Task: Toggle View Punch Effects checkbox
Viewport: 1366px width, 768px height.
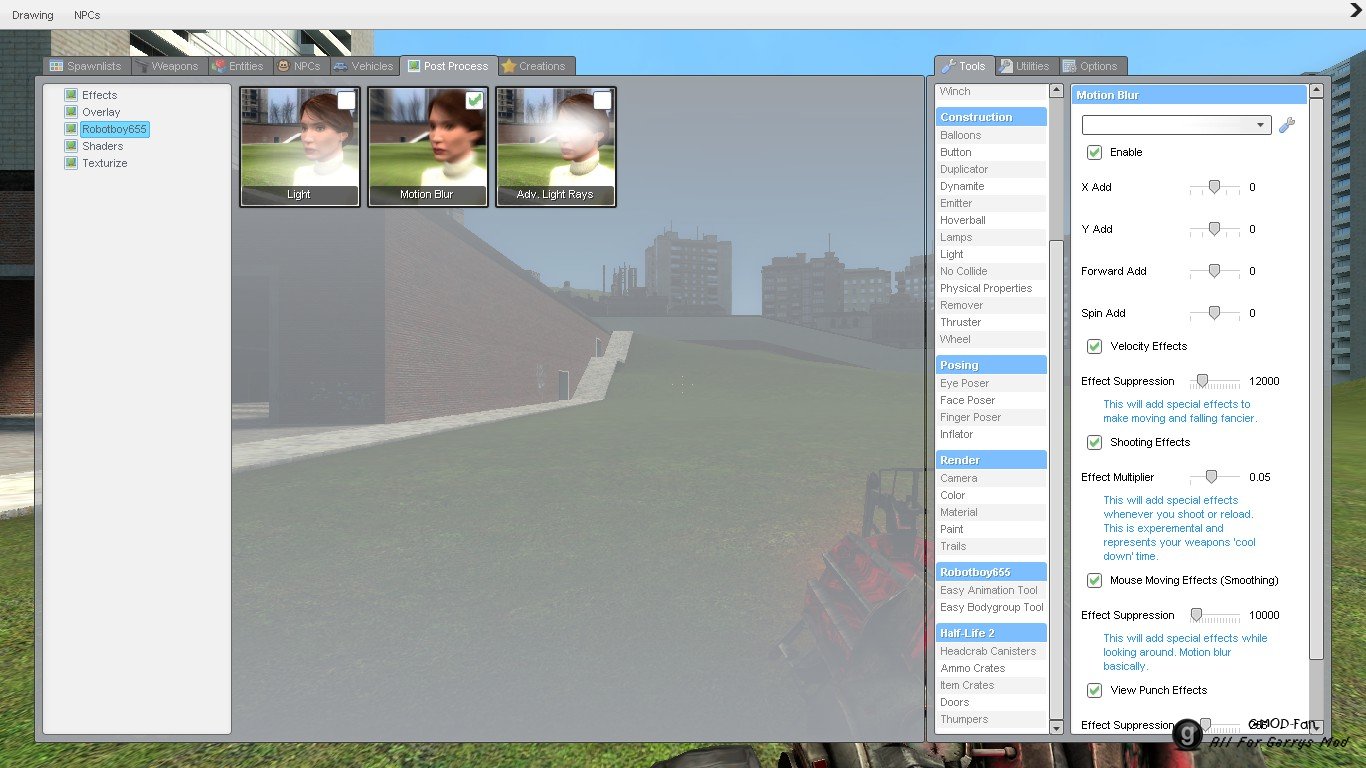Action: click(x=1094, y=690)
